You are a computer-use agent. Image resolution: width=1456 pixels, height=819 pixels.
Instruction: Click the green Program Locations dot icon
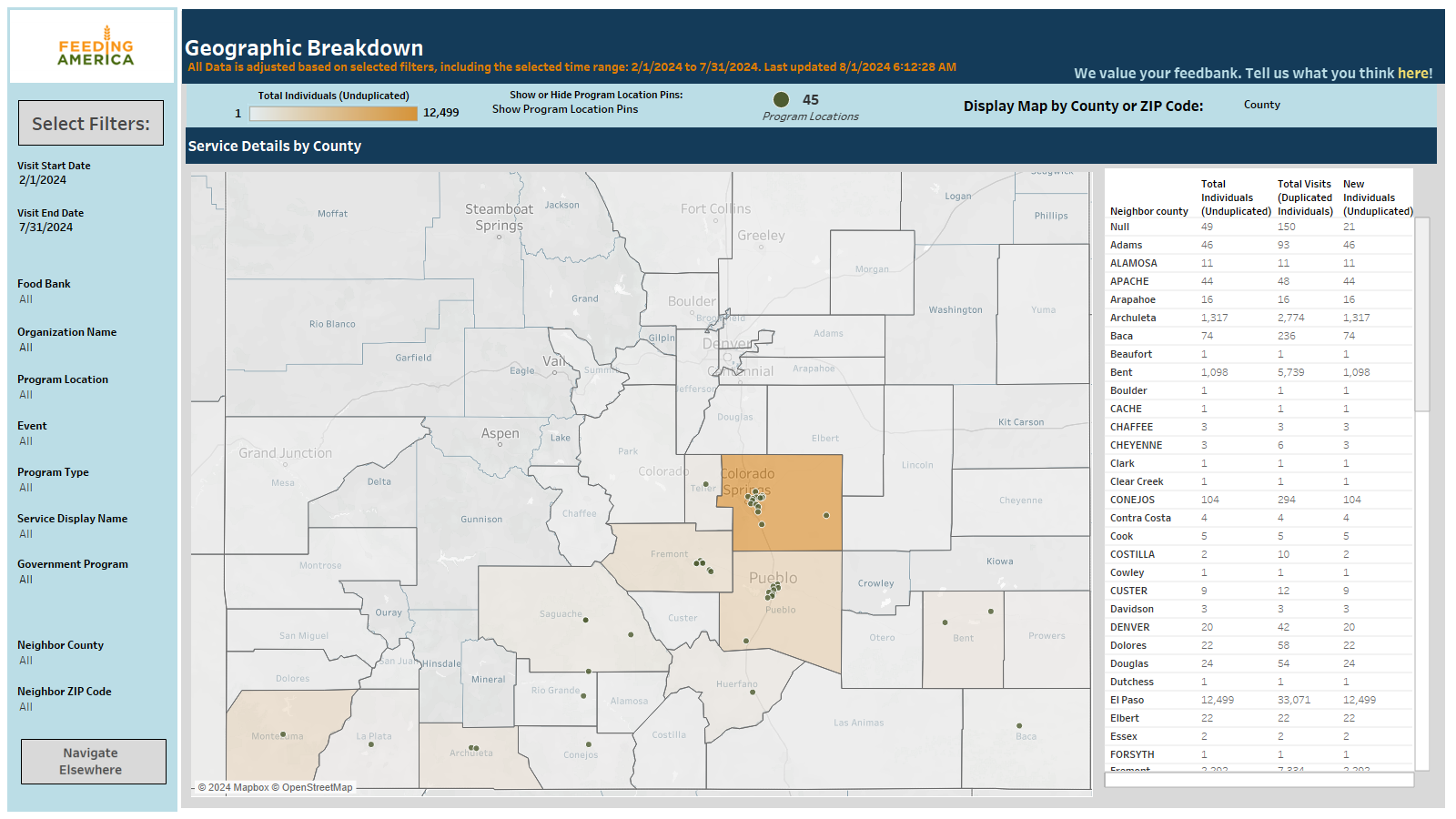(x=781, y=100)
